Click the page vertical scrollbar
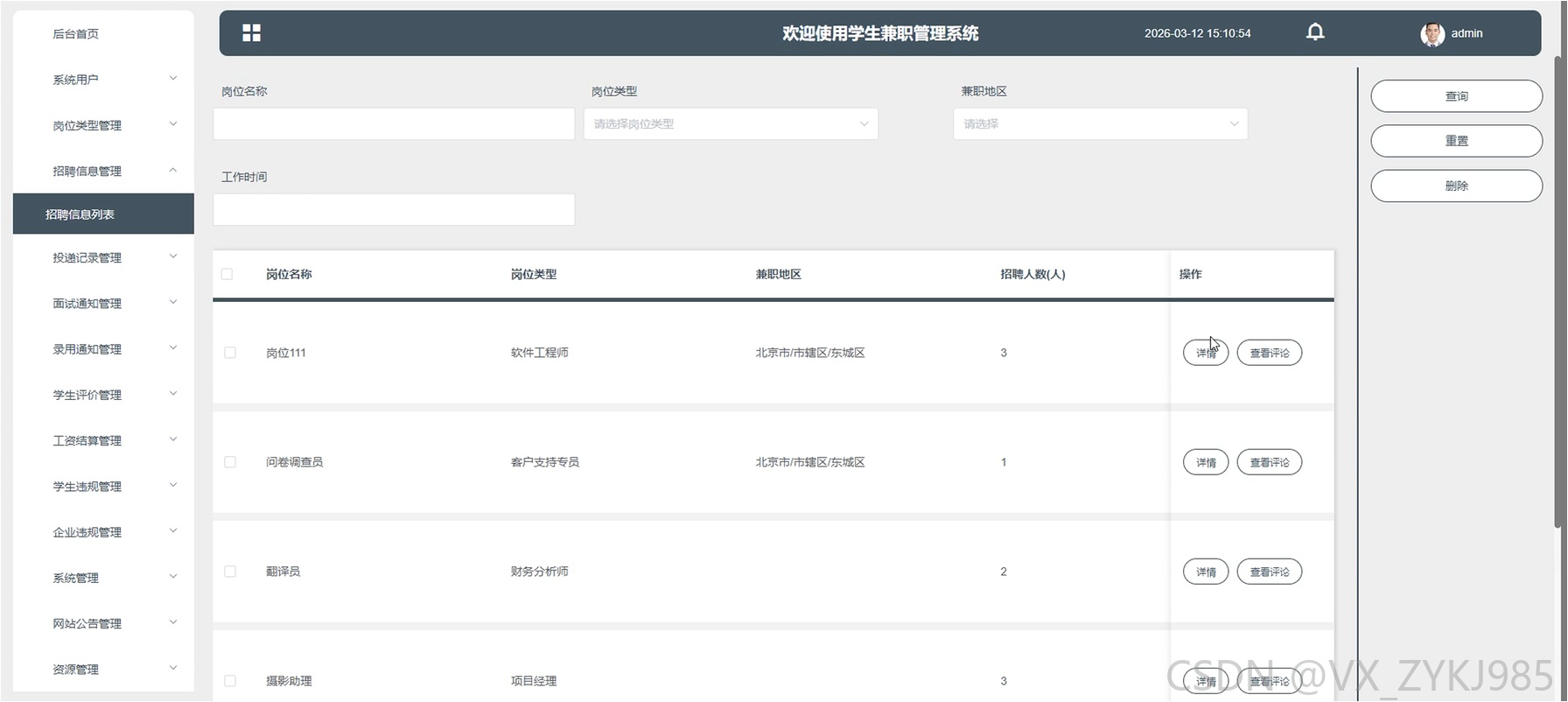This screenshot has width=1568, height=702. [1557, 291]
